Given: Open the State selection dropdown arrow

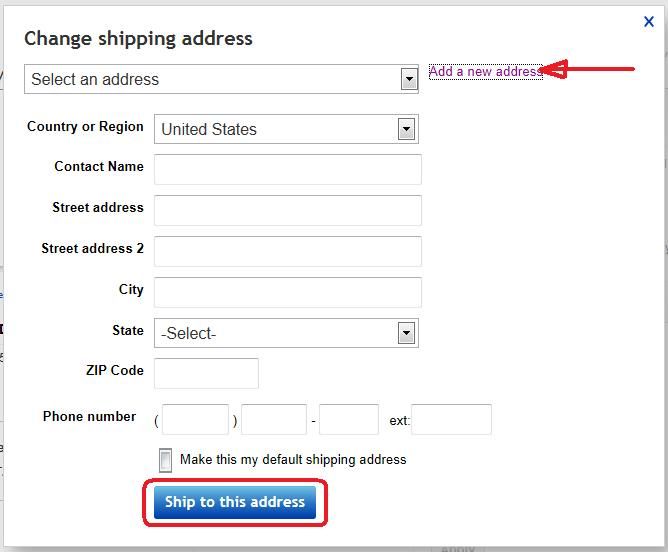Looking at the screenshot, I should coord(406,333).
